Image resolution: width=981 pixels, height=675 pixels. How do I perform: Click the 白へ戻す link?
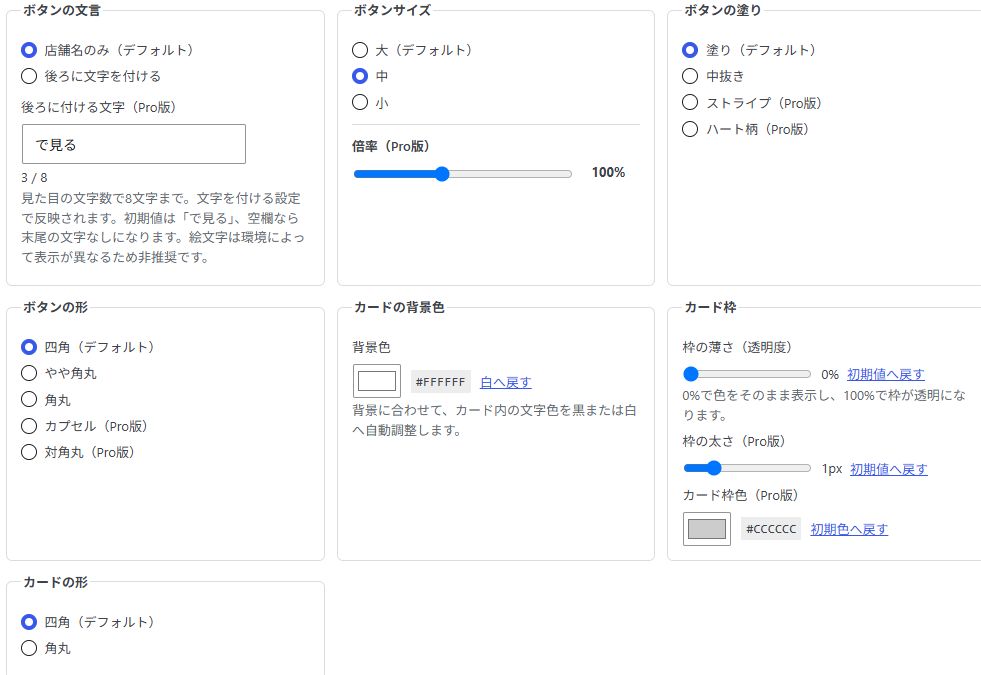point(506,382)
